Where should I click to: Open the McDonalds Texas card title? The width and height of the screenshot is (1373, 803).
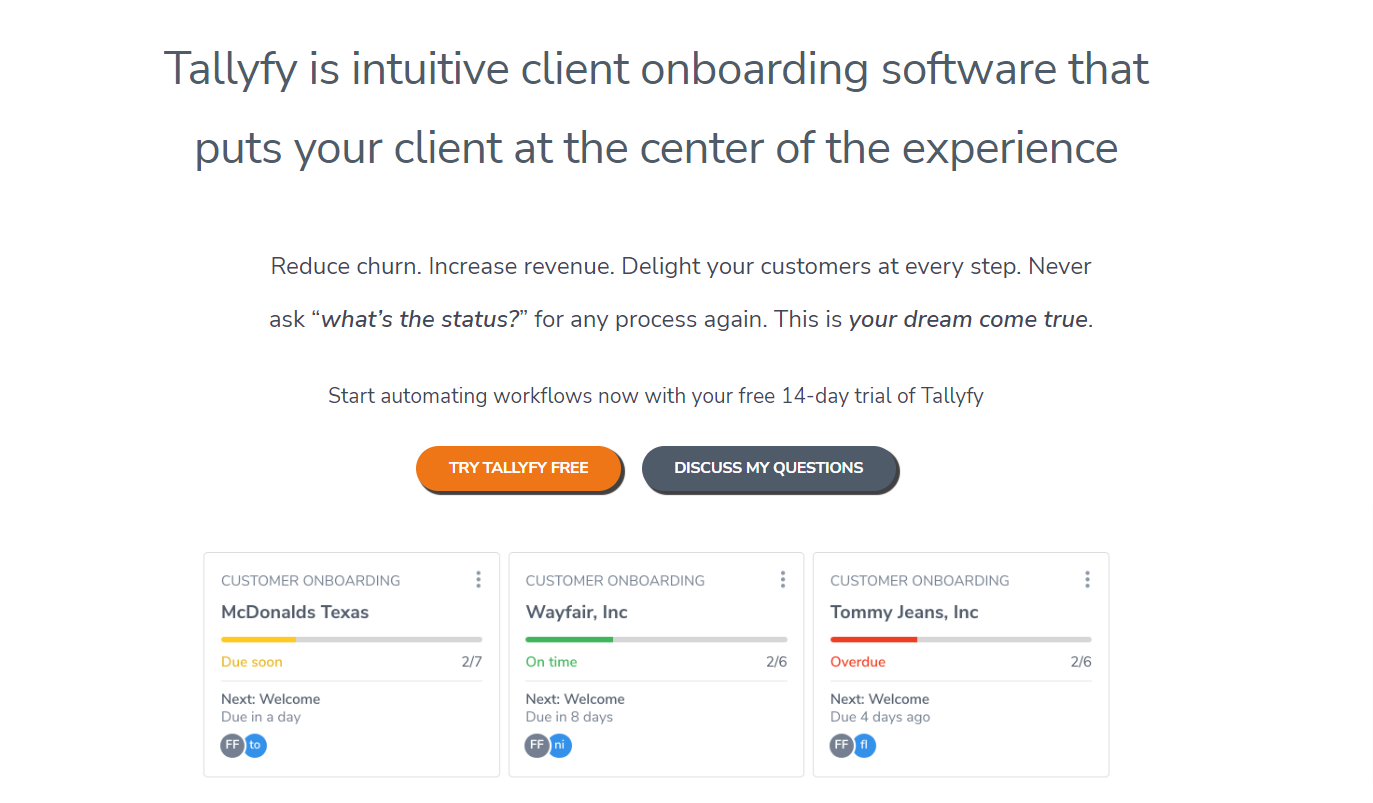(295, 612)
